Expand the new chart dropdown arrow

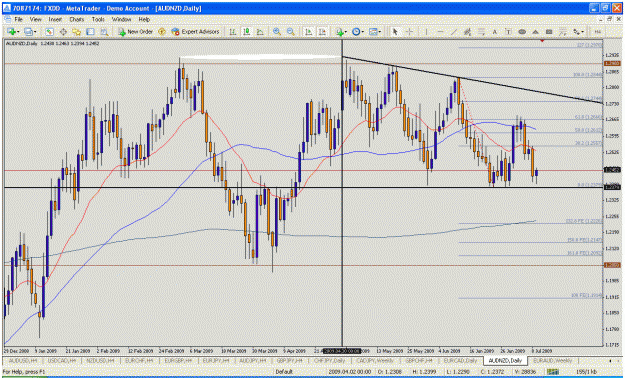click(18, 32)
